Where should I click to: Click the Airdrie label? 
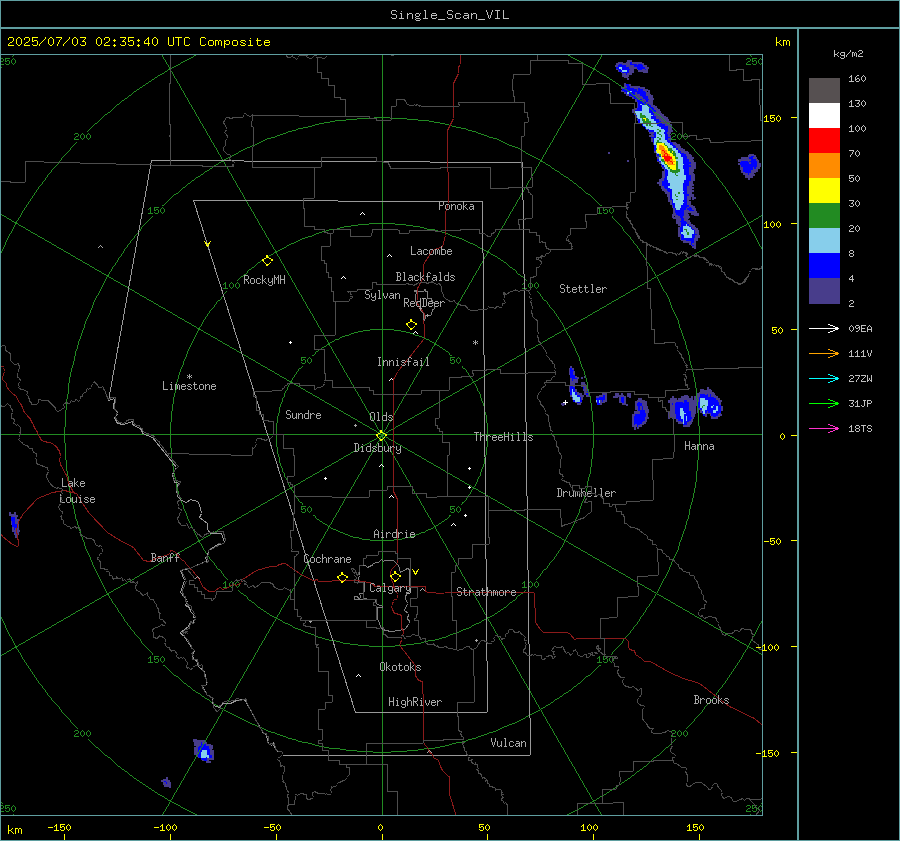click(394, 534)
